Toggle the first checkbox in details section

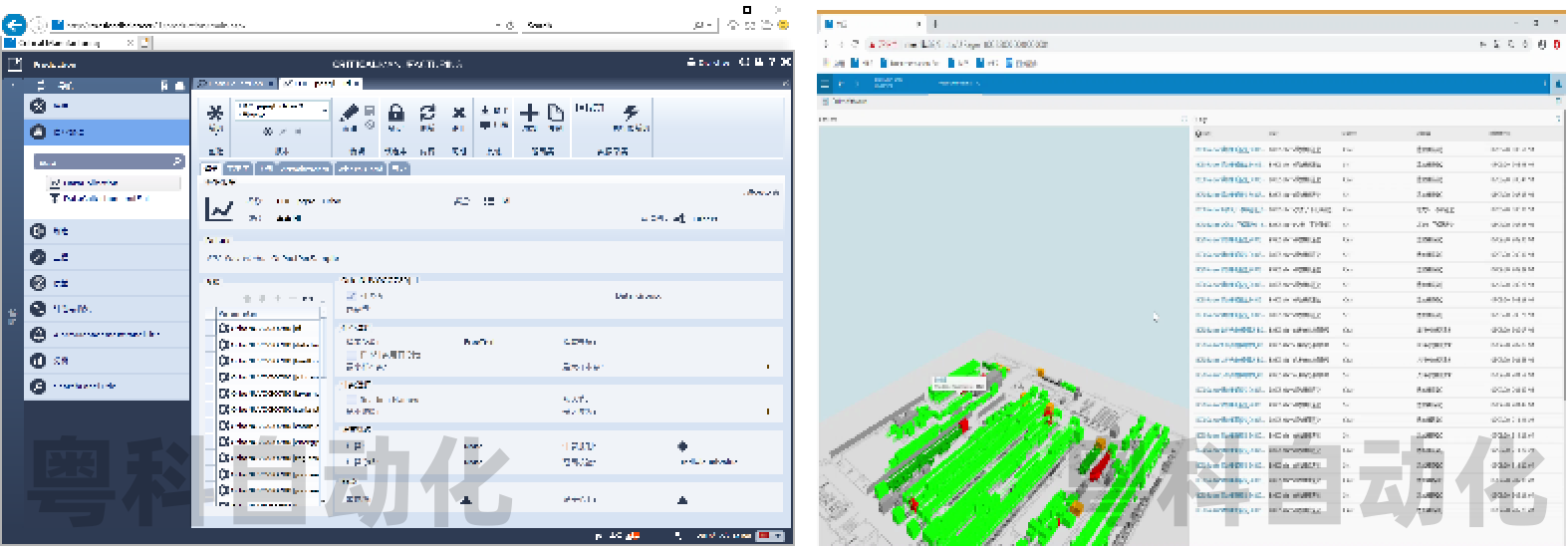point(351,296)
